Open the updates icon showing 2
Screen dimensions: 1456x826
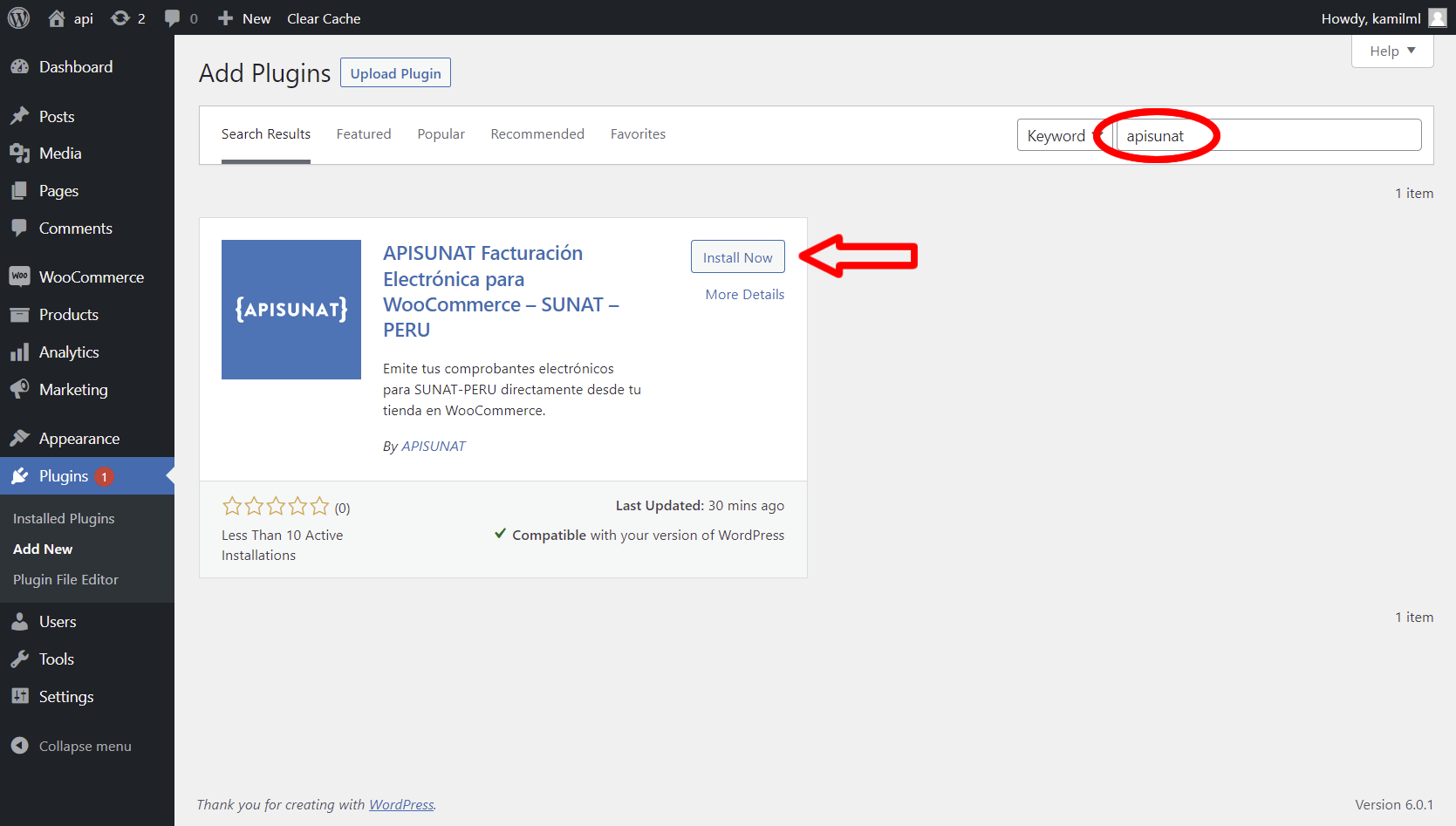(120, 18)
